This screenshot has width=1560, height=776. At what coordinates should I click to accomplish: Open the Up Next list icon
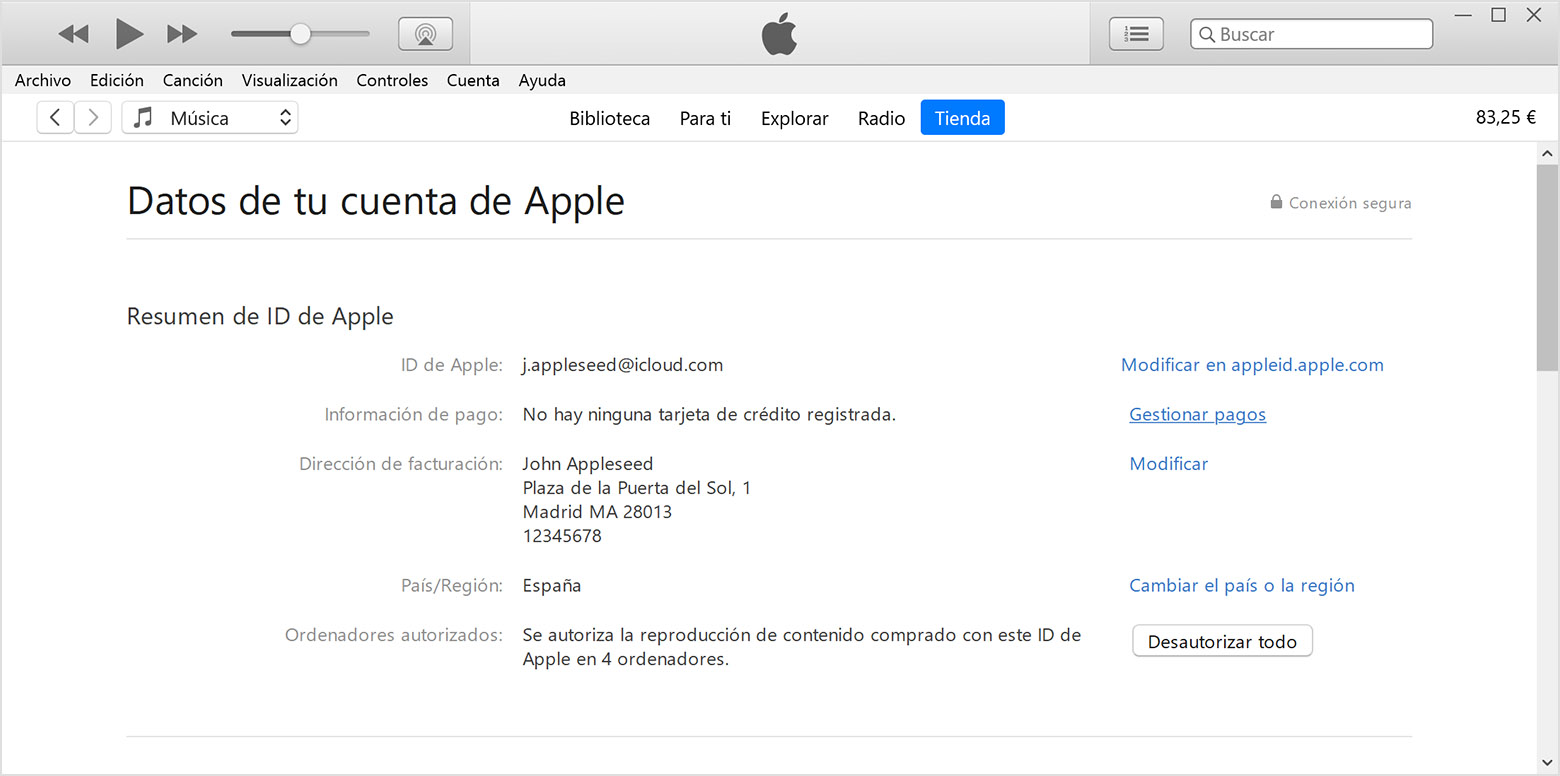[x=1136, y=34]
